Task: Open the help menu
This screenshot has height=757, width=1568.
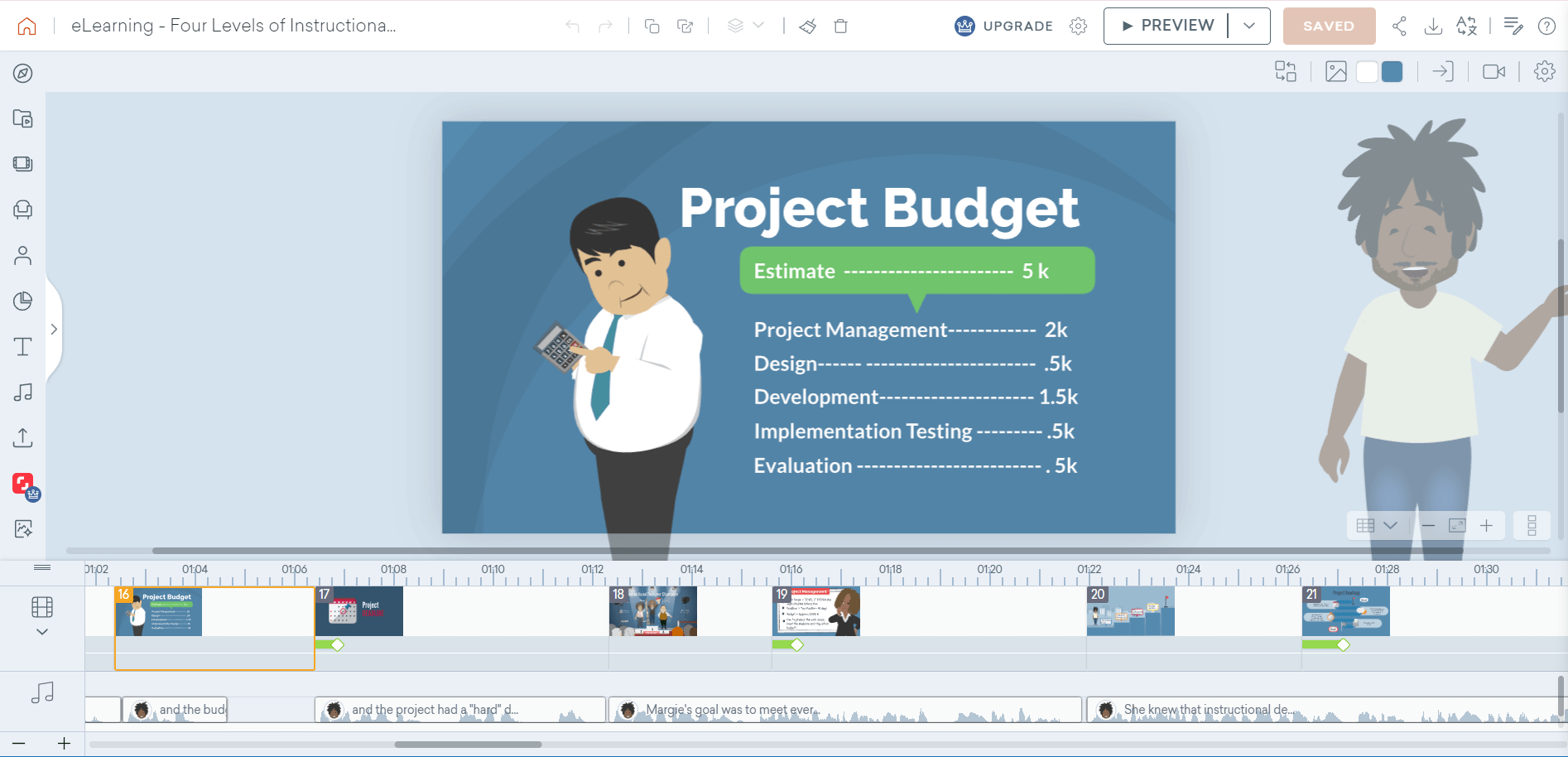Action: (x=1546, y=26)
